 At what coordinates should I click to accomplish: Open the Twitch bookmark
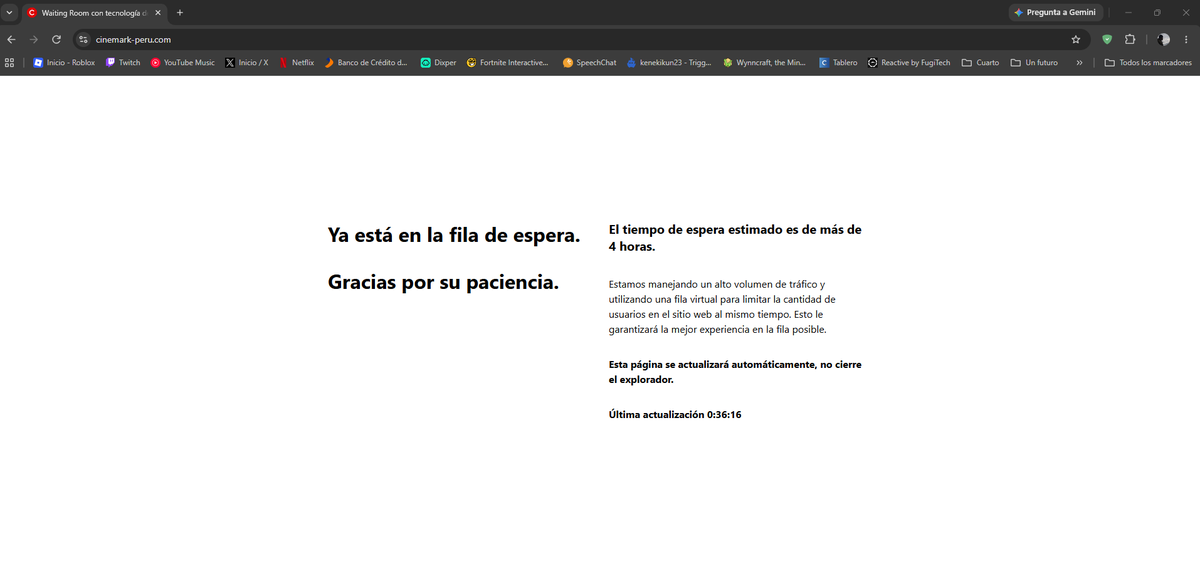click(123, 62)
